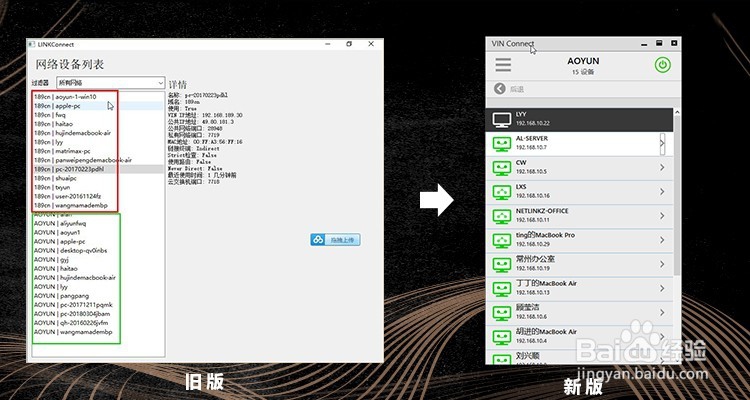The height and width of the screenshot is (400, 750).
Task: Select 'AOYUN | aoyun1' in the list
Action: pyautogui.click(x=57, y=233)
